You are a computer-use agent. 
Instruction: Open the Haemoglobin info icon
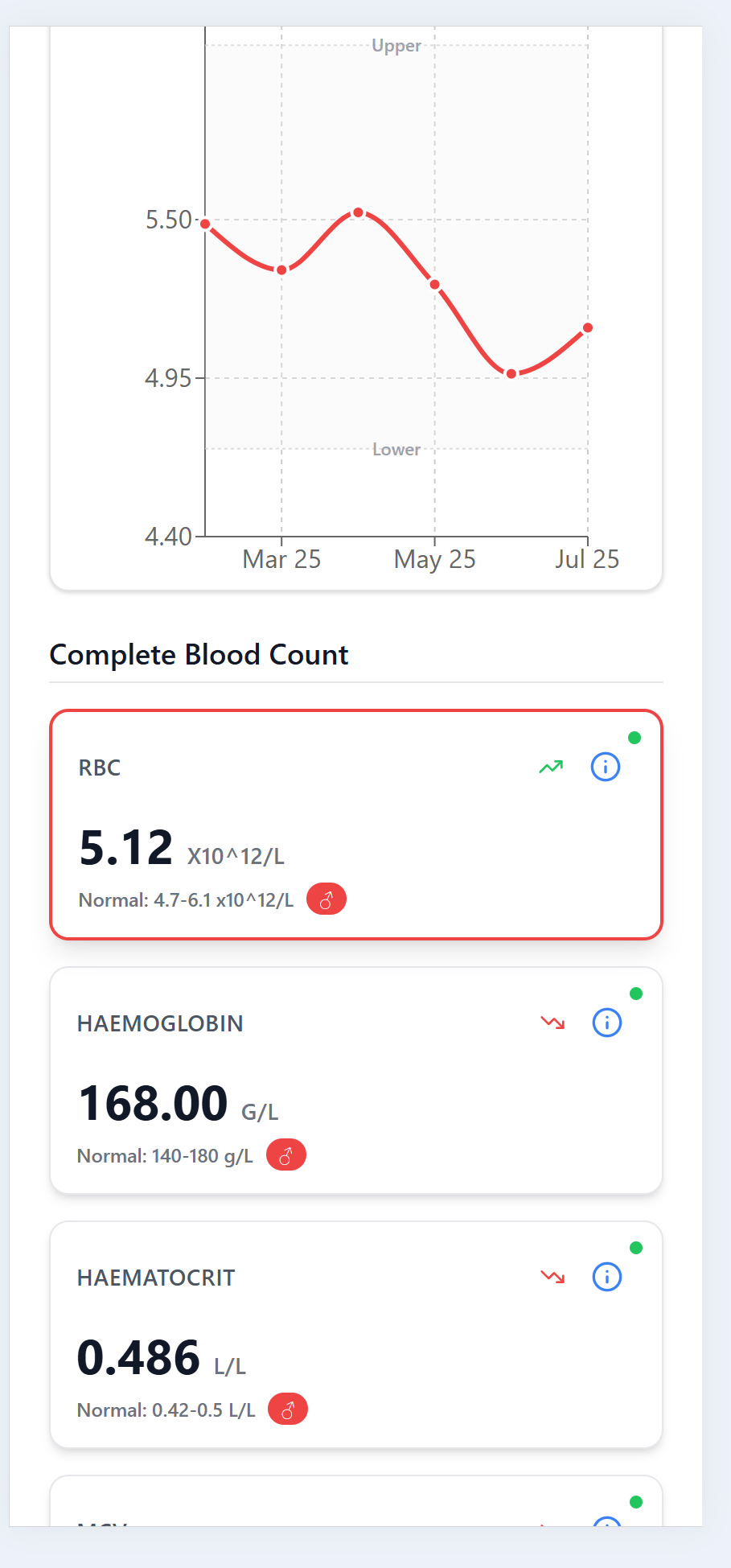point(607,1023)
